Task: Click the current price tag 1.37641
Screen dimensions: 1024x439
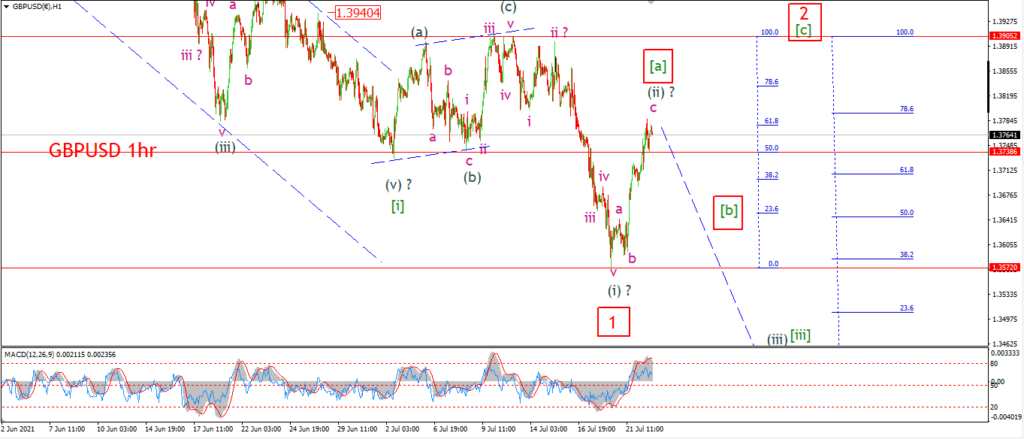Action: pyautogui.click(x=1004, y=135)
